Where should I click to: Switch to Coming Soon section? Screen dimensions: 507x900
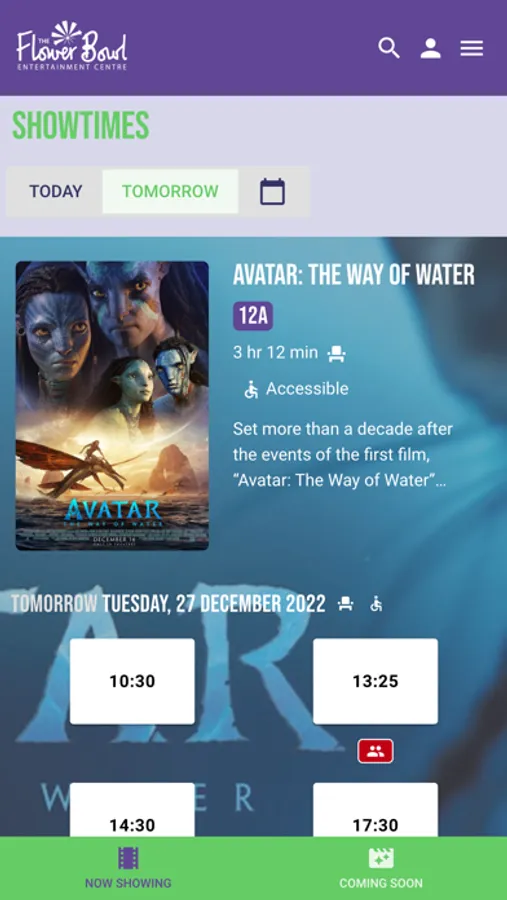[x=381, y=868]
